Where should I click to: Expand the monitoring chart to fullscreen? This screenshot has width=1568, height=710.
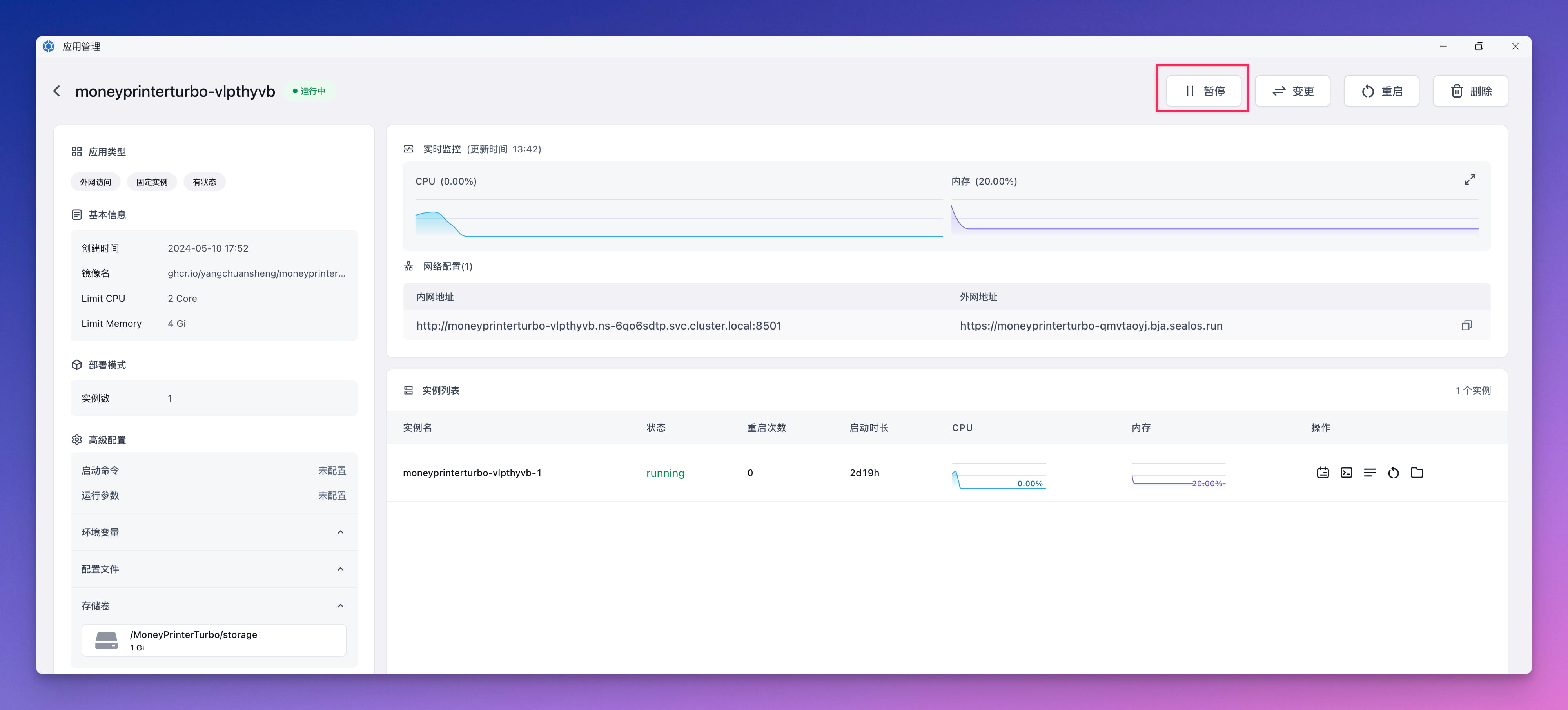[1470, 179]
